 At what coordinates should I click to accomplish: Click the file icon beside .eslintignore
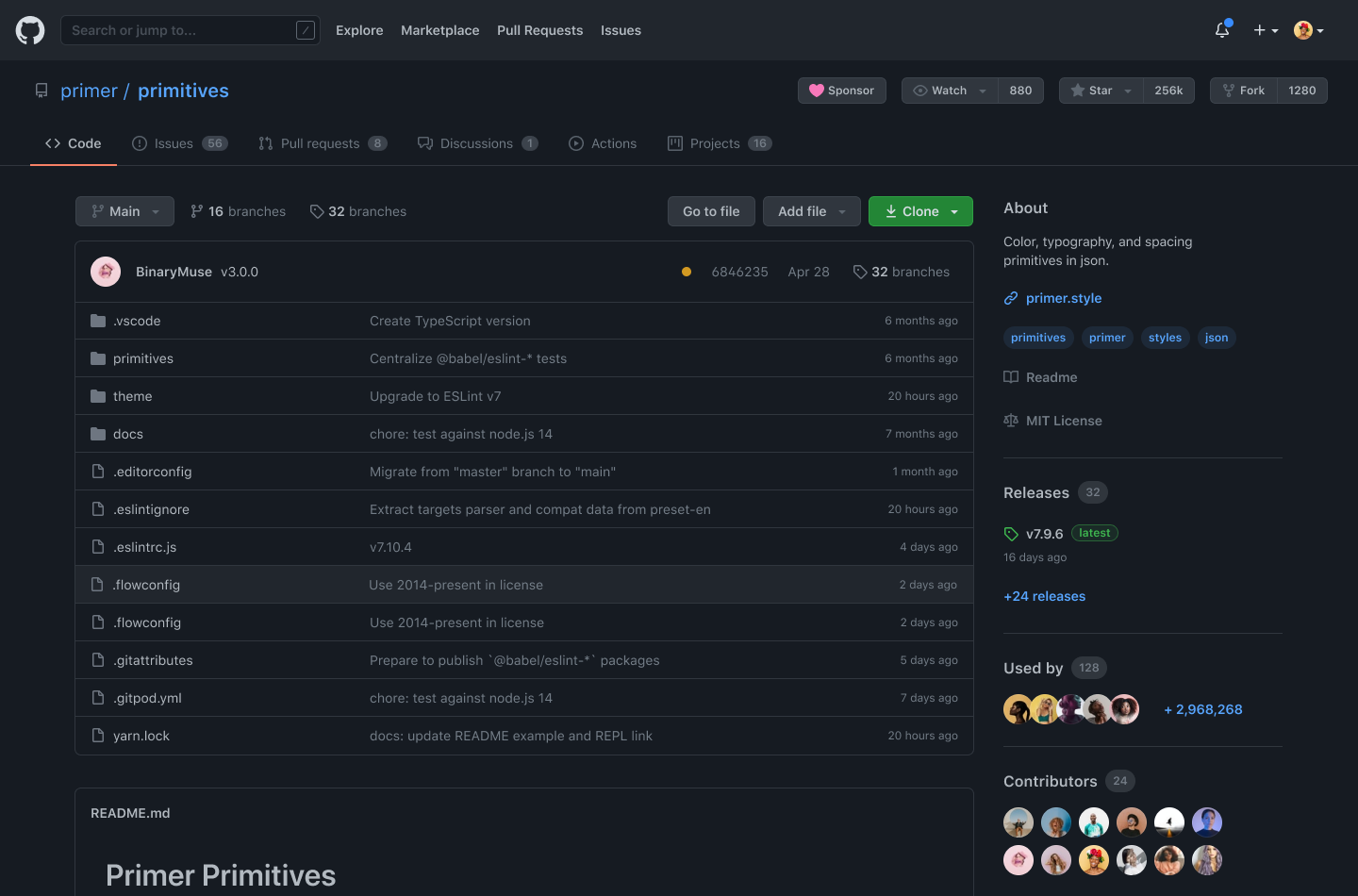[x=98, y=509]
